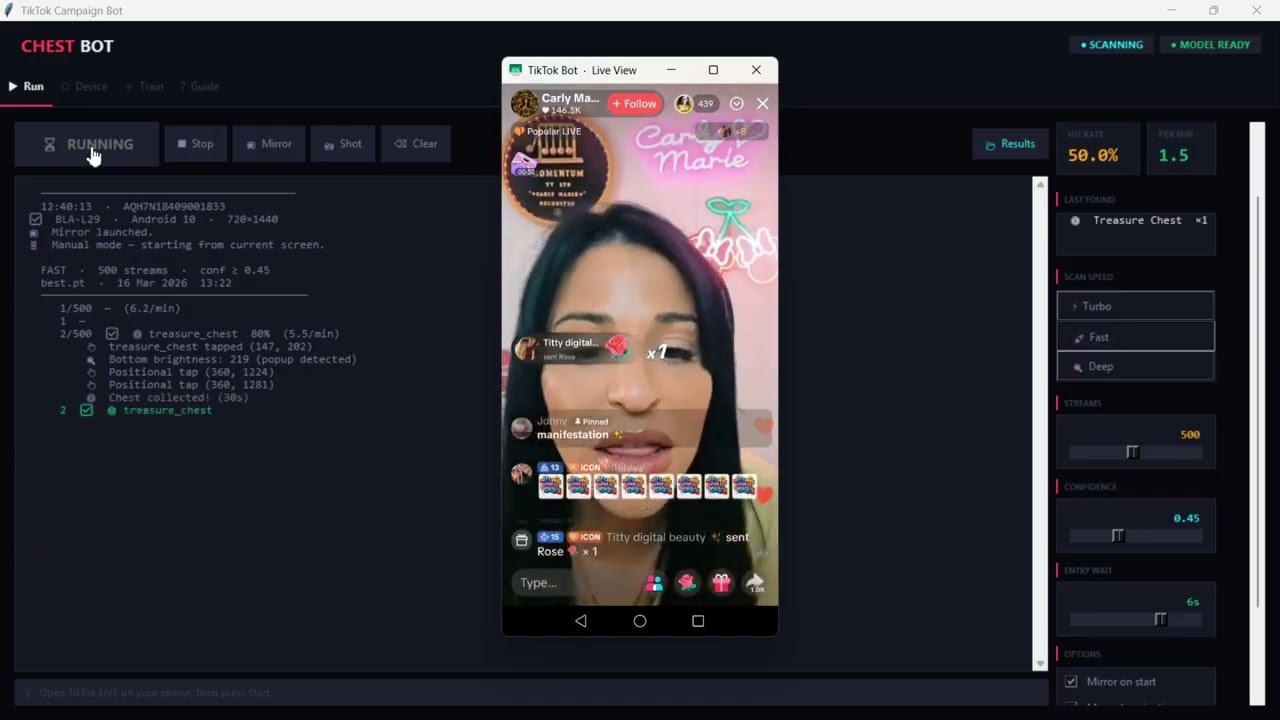Click the RUNNING status button
1280x720 pixels.
(x=87, y=144)
